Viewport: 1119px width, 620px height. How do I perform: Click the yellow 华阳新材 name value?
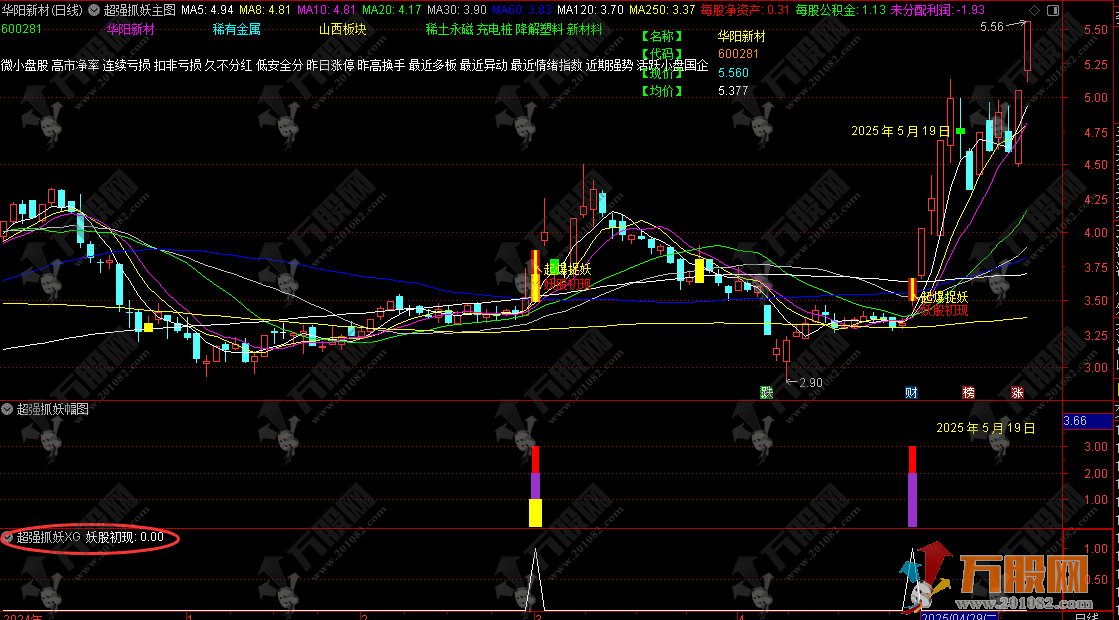(741, 36)
